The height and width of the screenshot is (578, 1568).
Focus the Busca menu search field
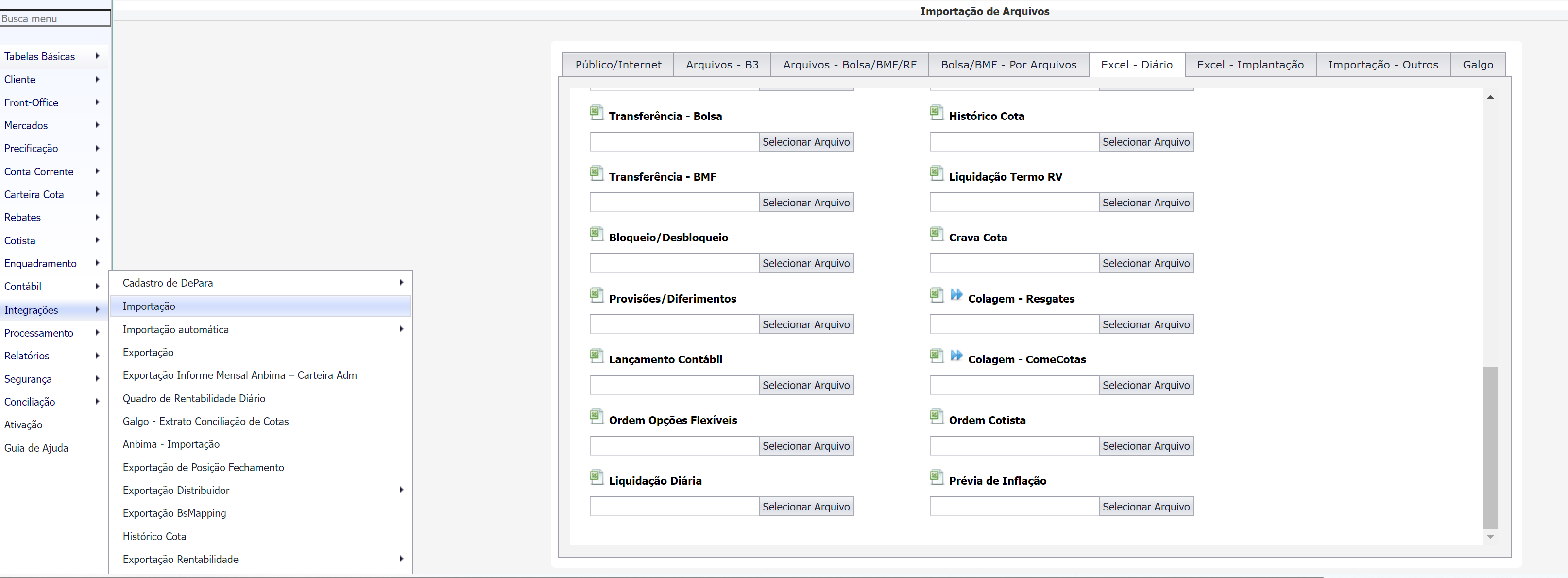click(55, 19)
